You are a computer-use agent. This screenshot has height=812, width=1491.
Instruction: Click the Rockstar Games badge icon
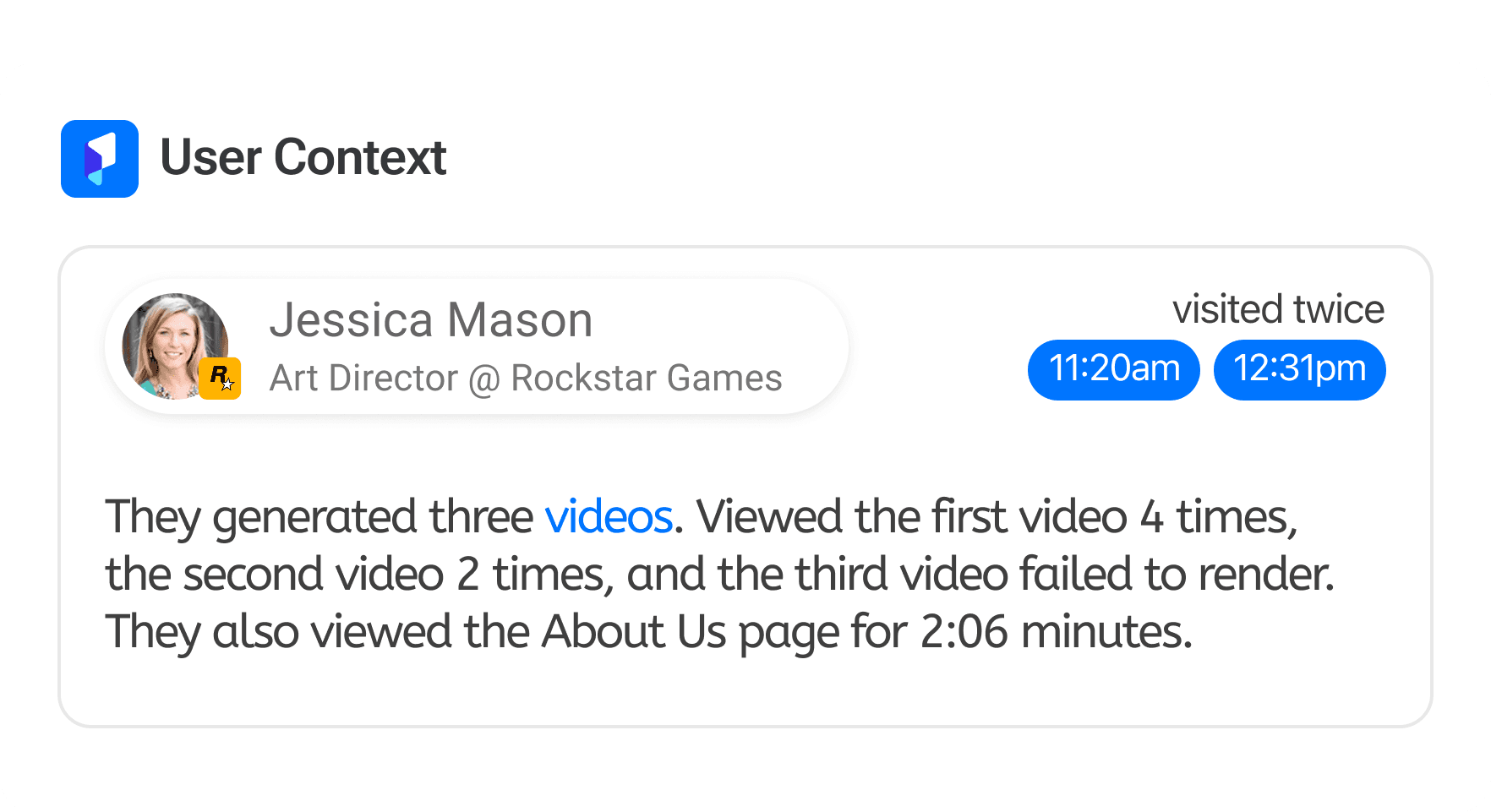pos(220,378)
